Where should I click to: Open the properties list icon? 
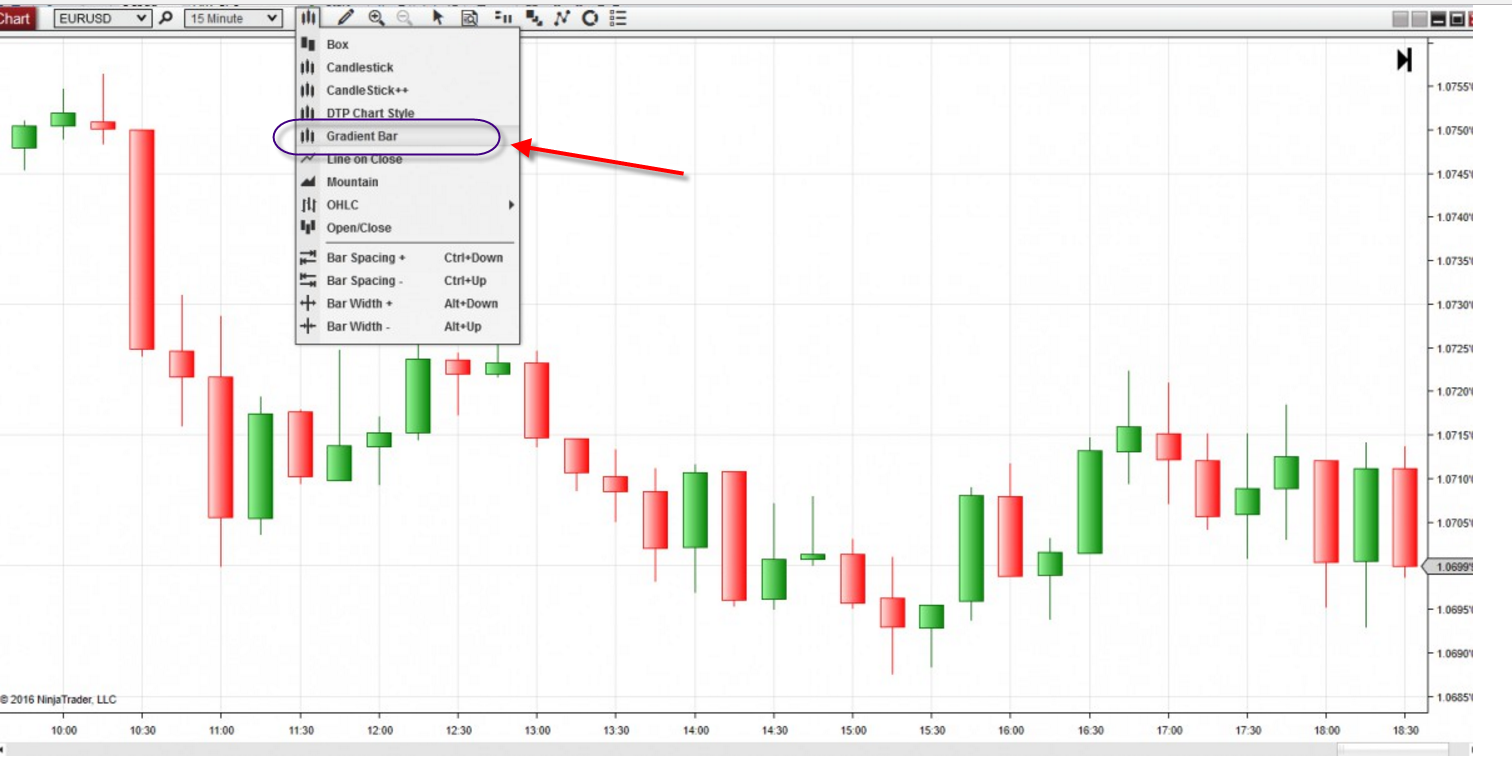coord(618,18)
